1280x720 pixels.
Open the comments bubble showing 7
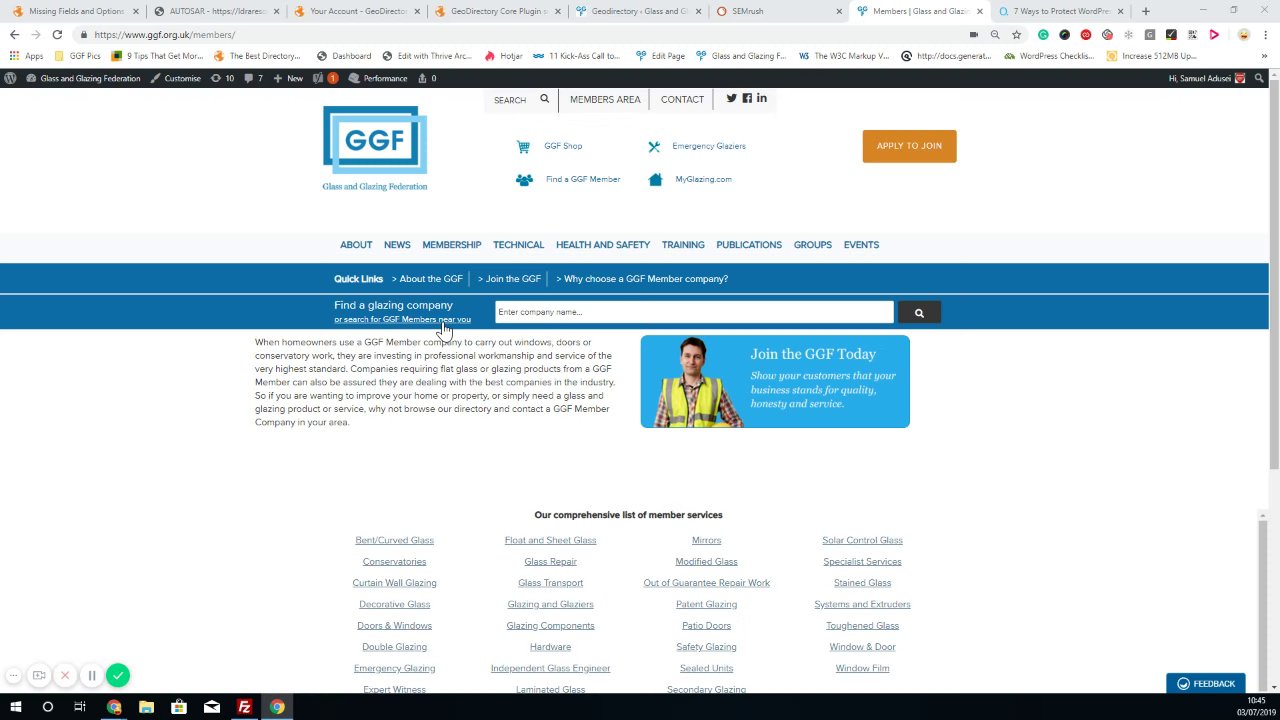[253, 78]
